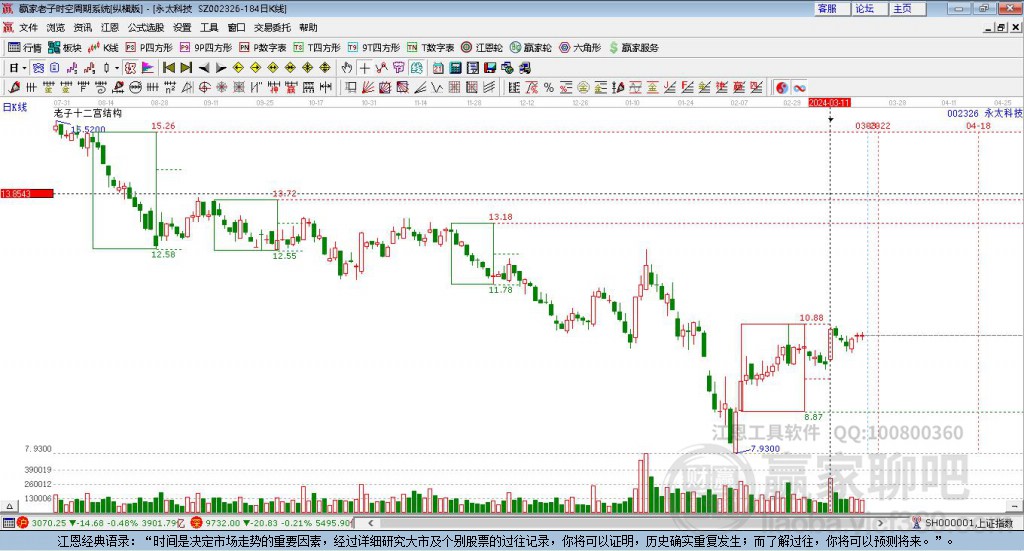1024x551 pixels.
Task: Open the 文件 menu
Action: 28,27
